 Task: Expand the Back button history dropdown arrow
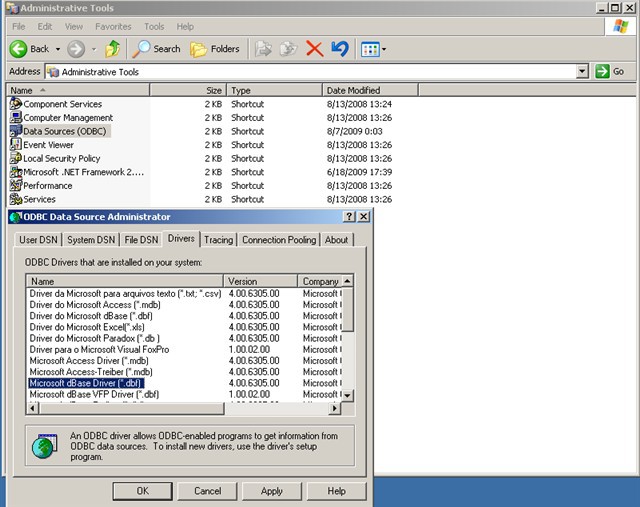58,49
